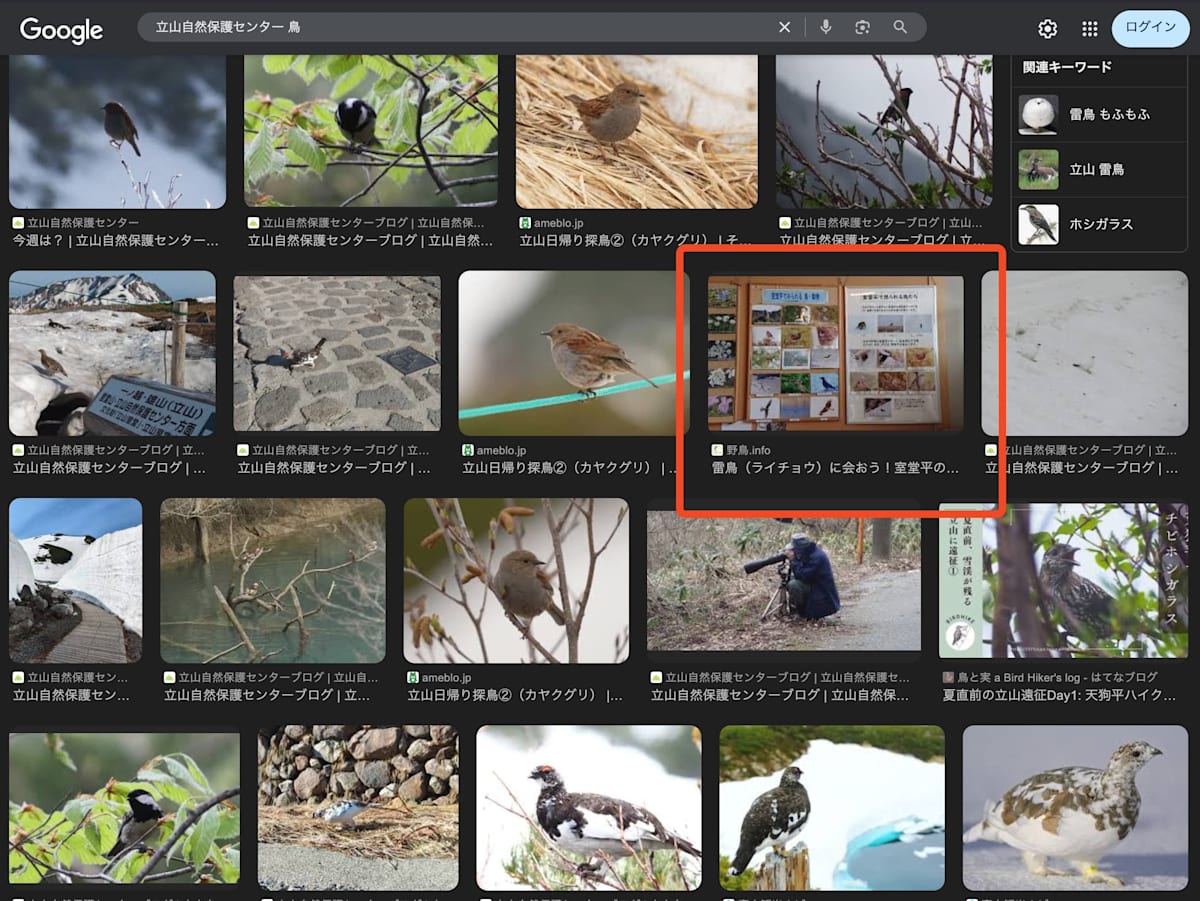Select related keyword ホシガラス
The width and height of the screenshot is (1200, 901).
click(x=1100, y=224)
